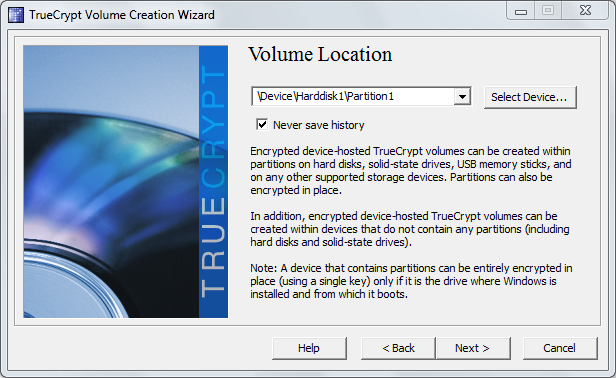The image size is (616, 378).
Task: Click the greyed-out maximize window button
Action: point(548,11)
